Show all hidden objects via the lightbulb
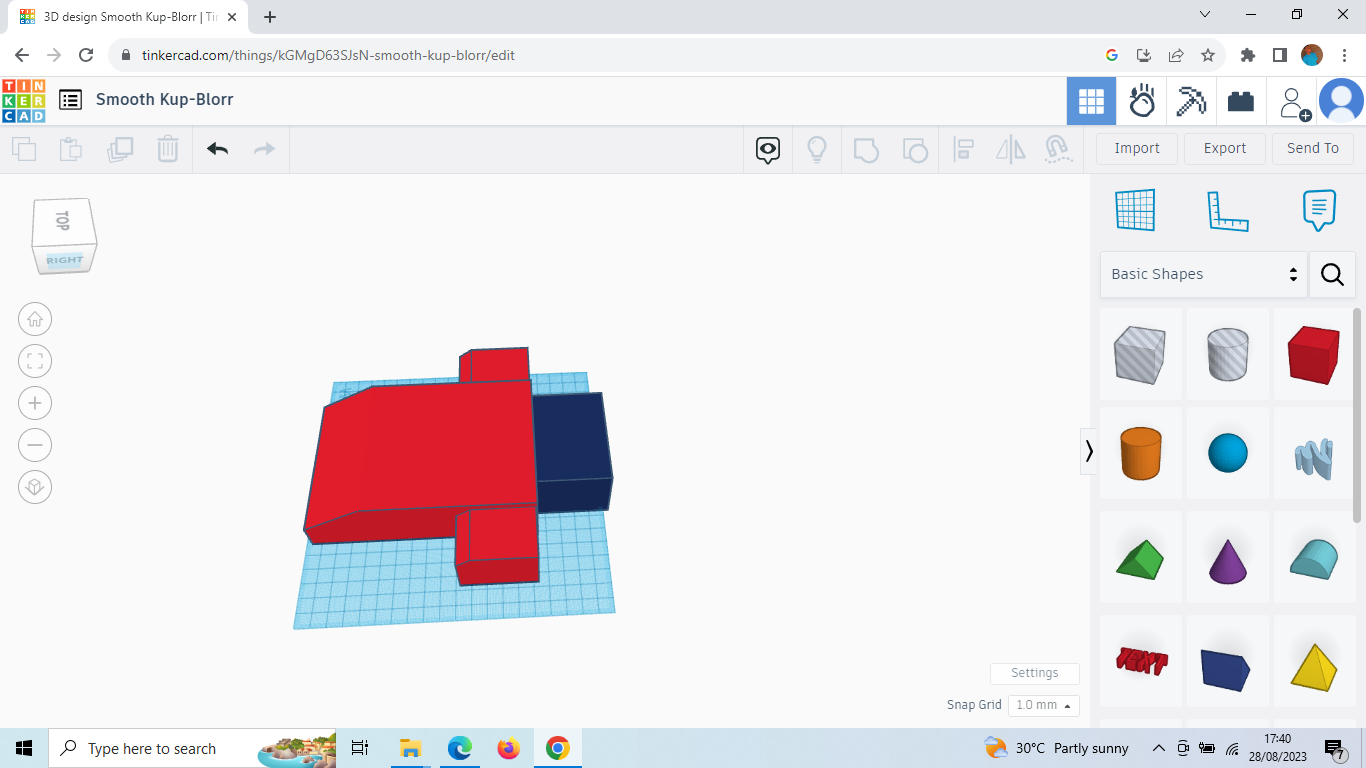This screenshot has height=768, width=1366. coord(817,148)
